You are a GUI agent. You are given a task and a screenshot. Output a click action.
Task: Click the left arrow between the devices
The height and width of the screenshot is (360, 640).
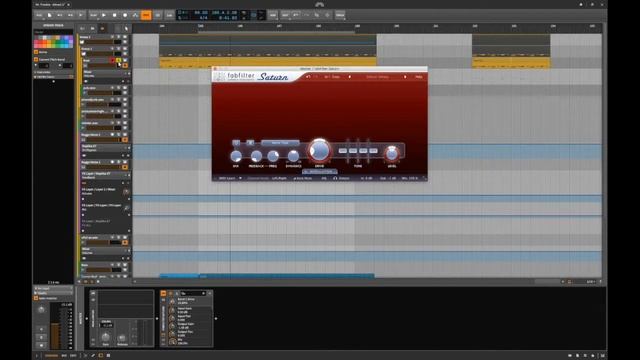click(157, 319)
